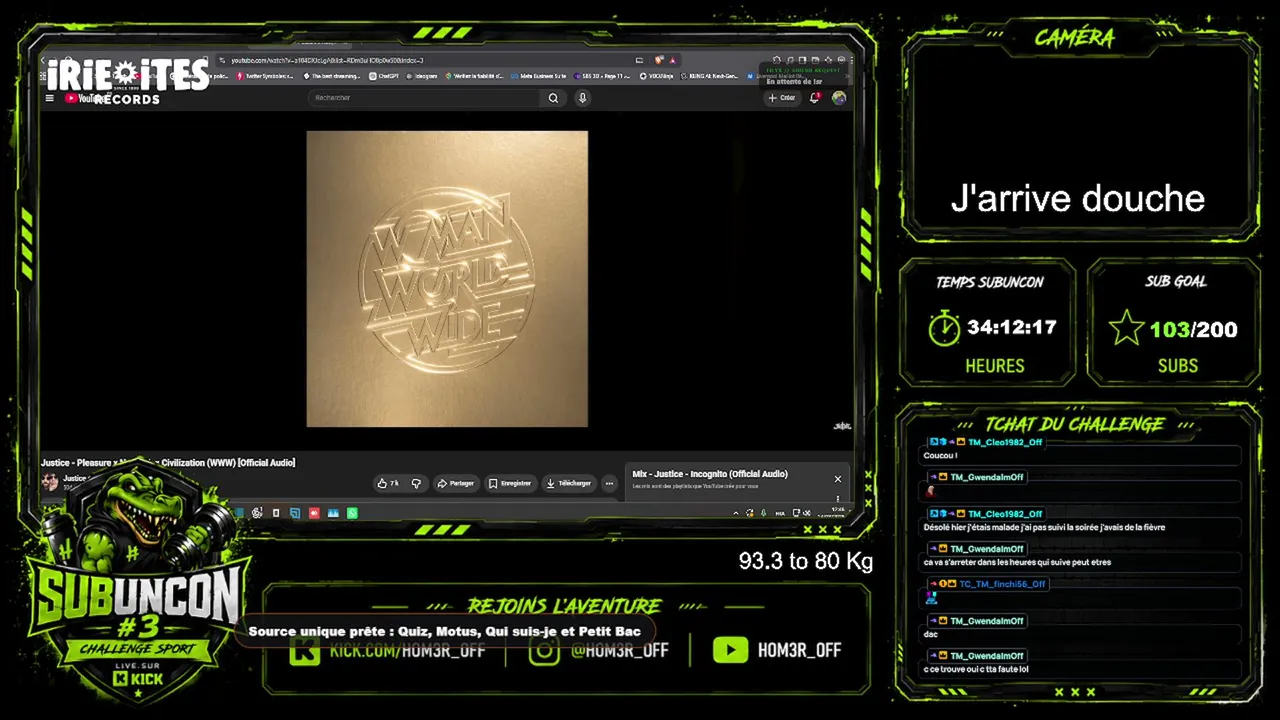Click the HOM3R_OFF YouTube channel name
Viewport: 1280px width, 720px height.
pyautogui.click(x=798, y=650)
